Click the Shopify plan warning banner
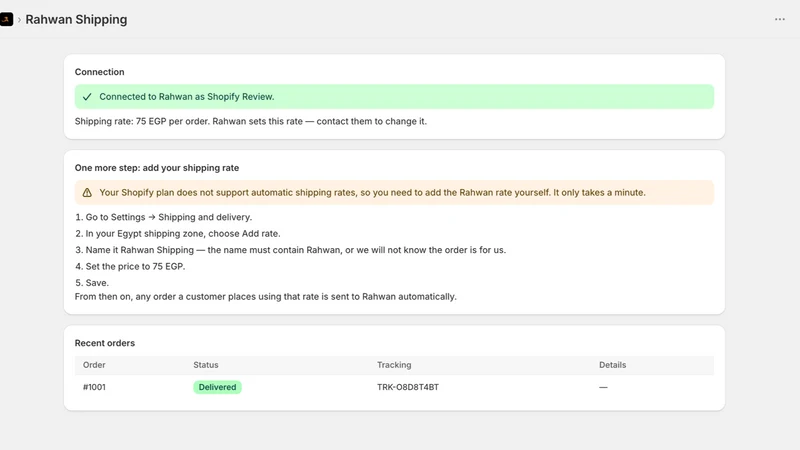 tap(394, 192)
